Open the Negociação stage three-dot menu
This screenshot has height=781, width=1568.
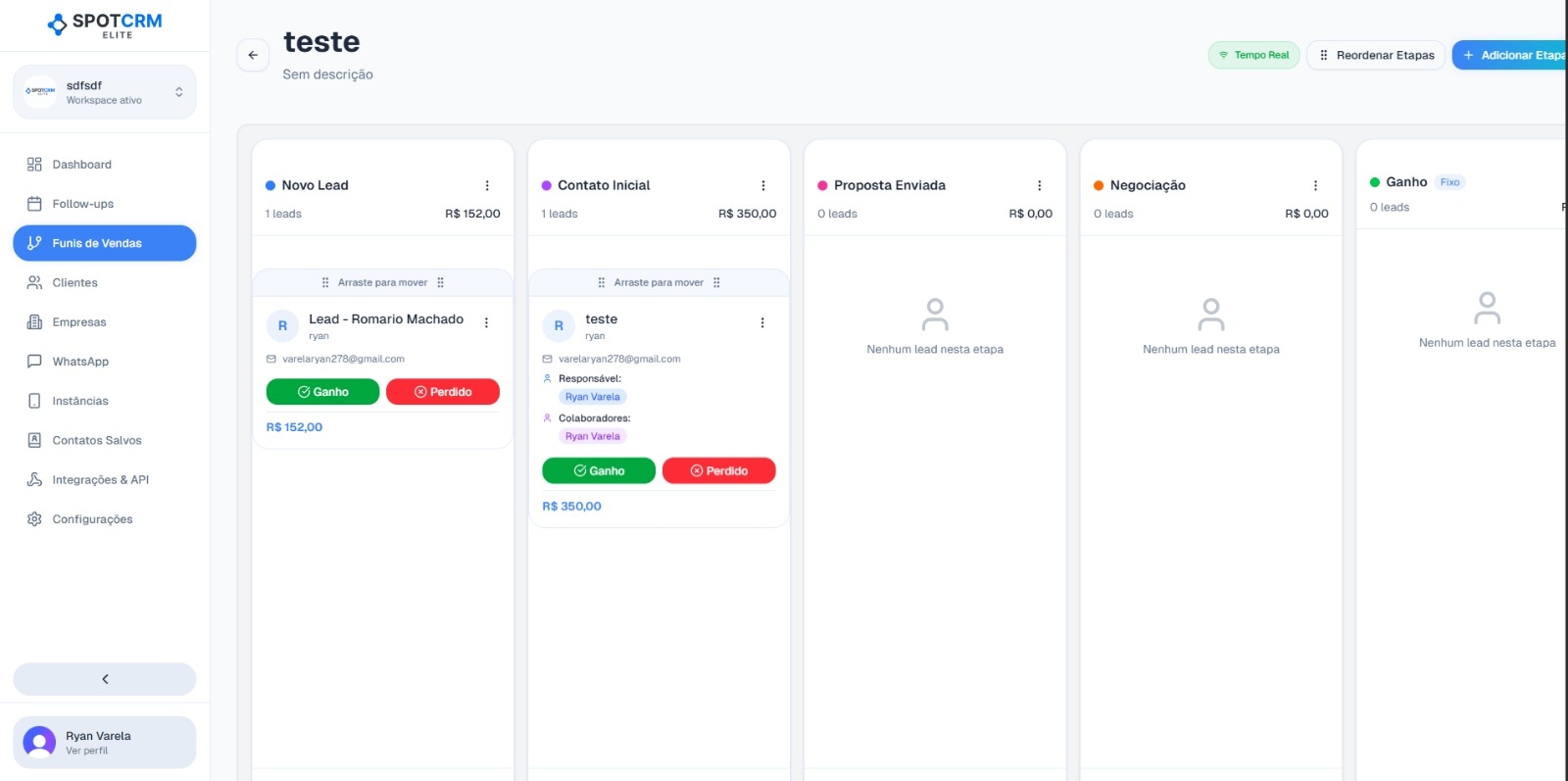point(1315,185)
